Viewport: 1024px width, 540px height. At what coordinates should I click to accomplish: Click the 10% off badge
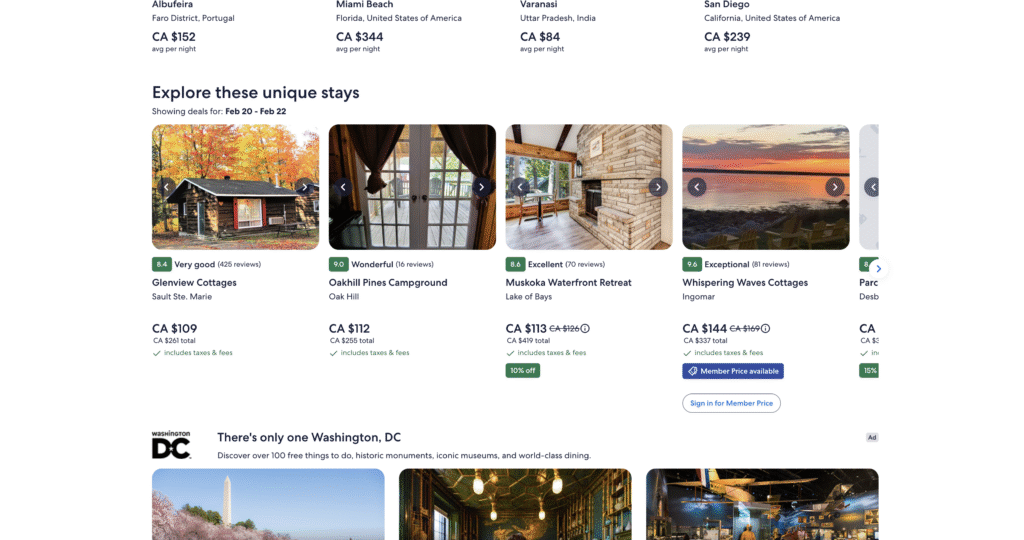522,371
